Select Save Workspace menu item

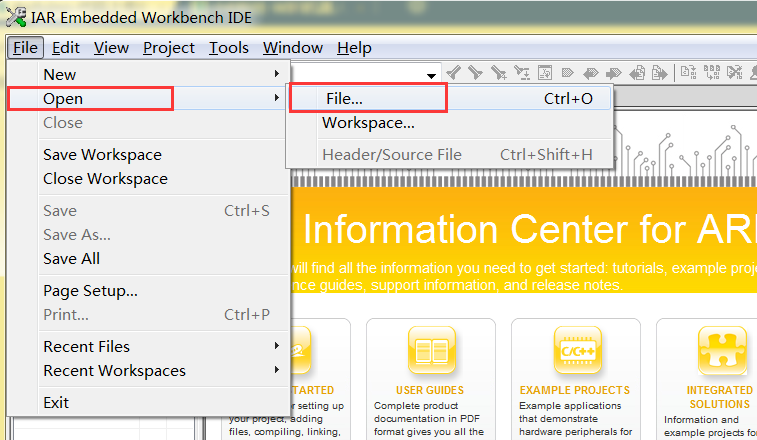point(148,155)
